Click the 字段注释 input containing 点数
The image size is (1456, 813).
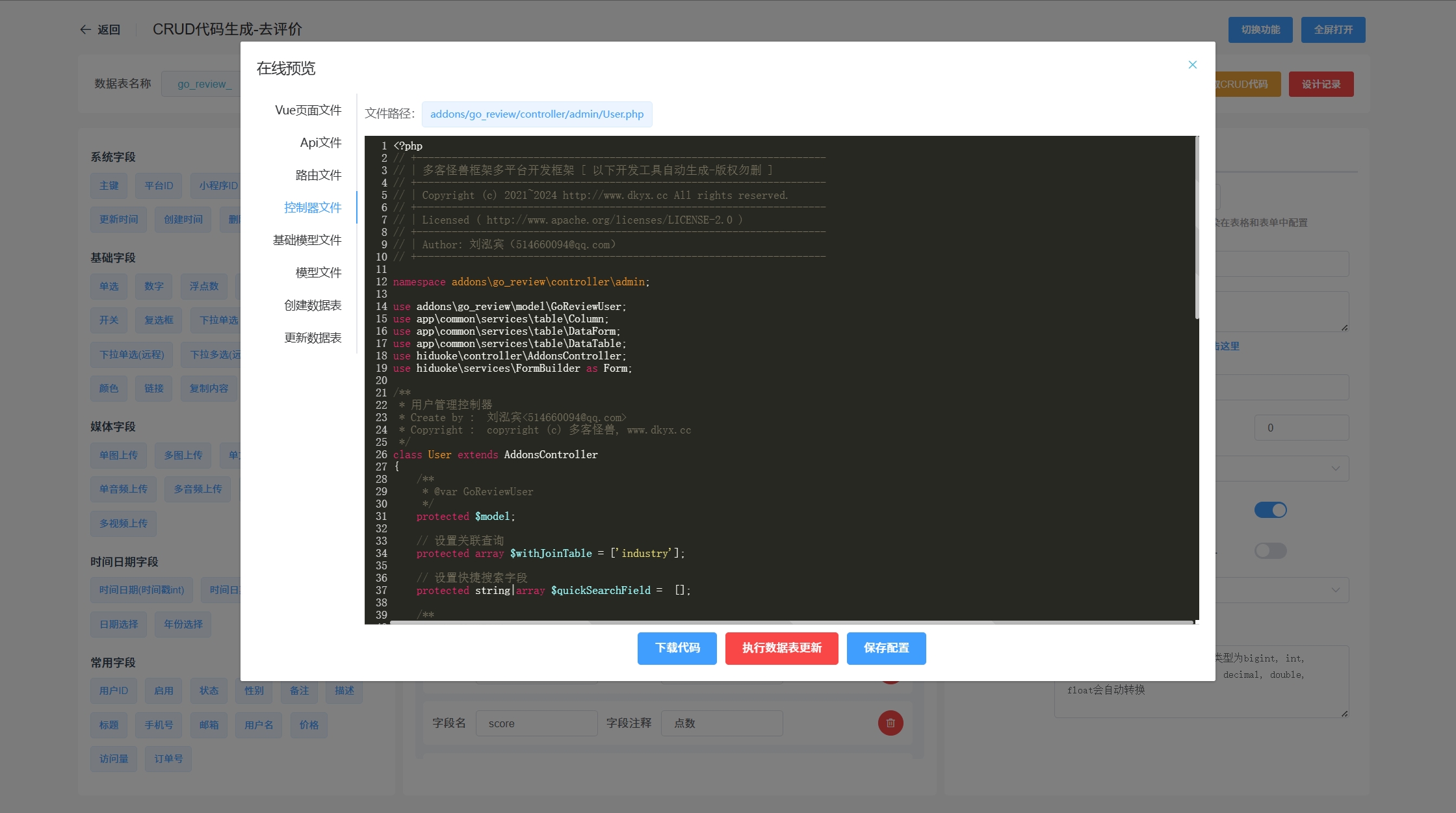coord(721,723)
